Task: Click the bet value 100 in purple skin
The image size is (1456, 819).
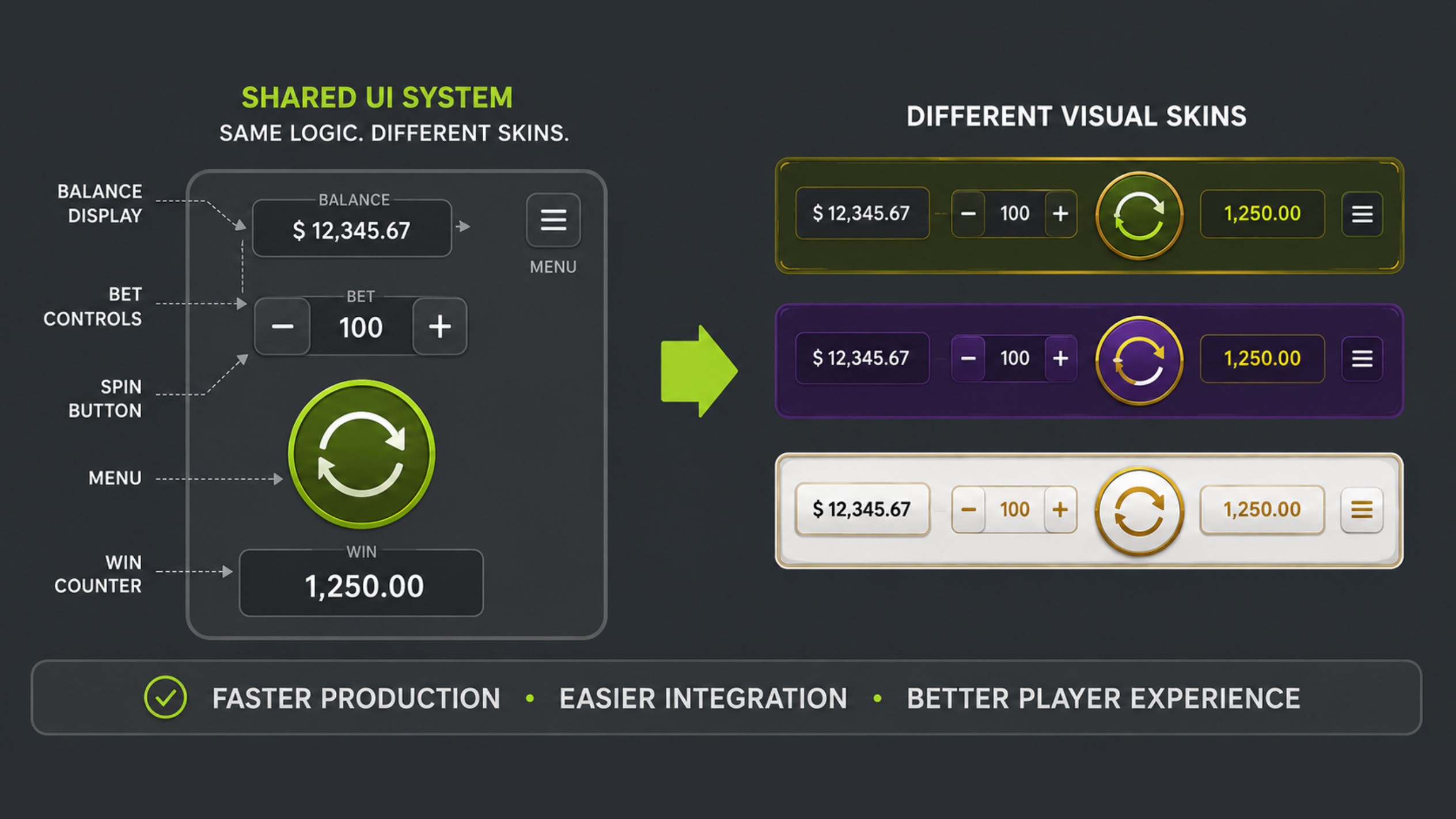Action: 1015,359
